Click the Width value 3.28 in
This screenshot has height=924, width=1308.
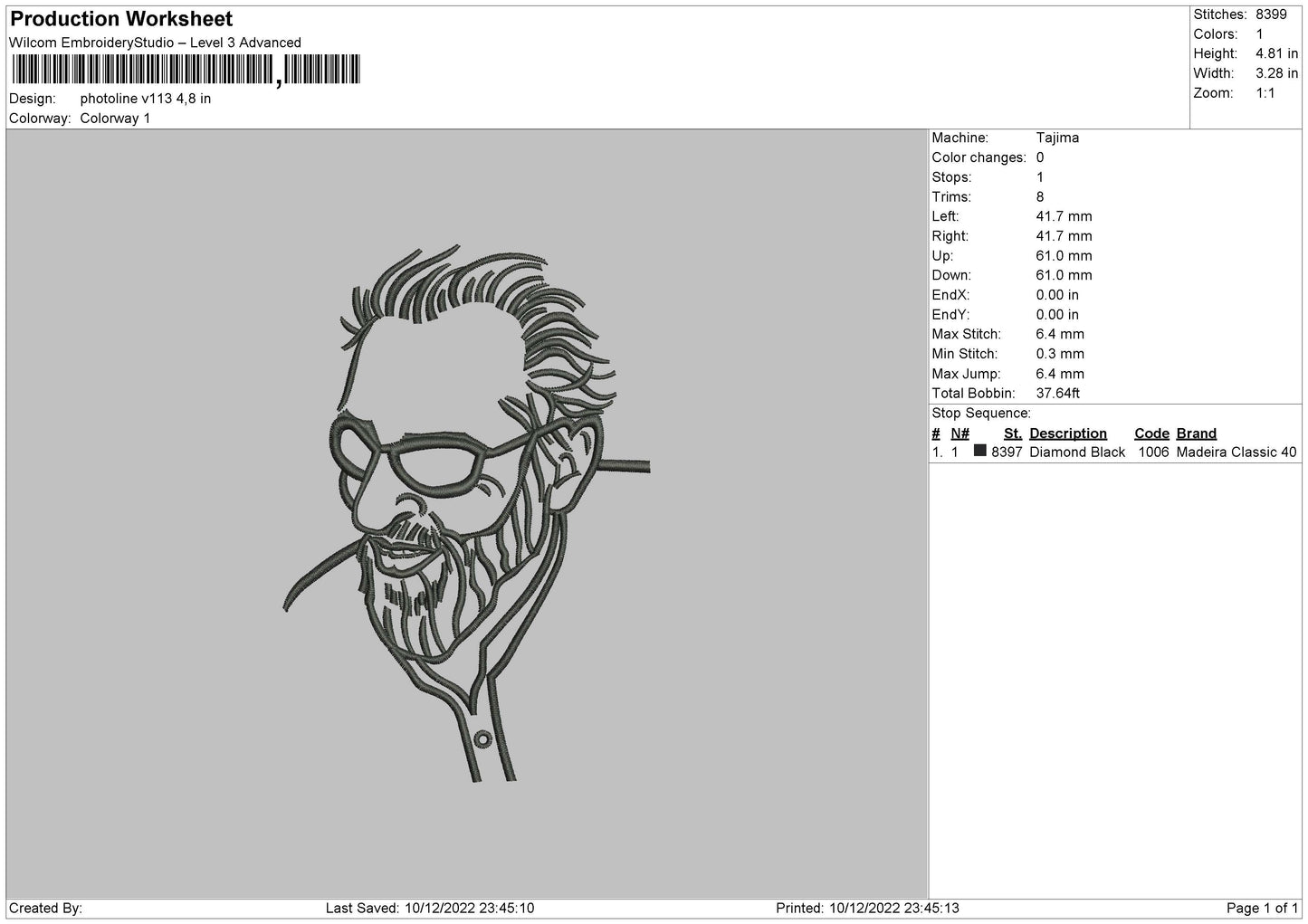[1276, 73]
